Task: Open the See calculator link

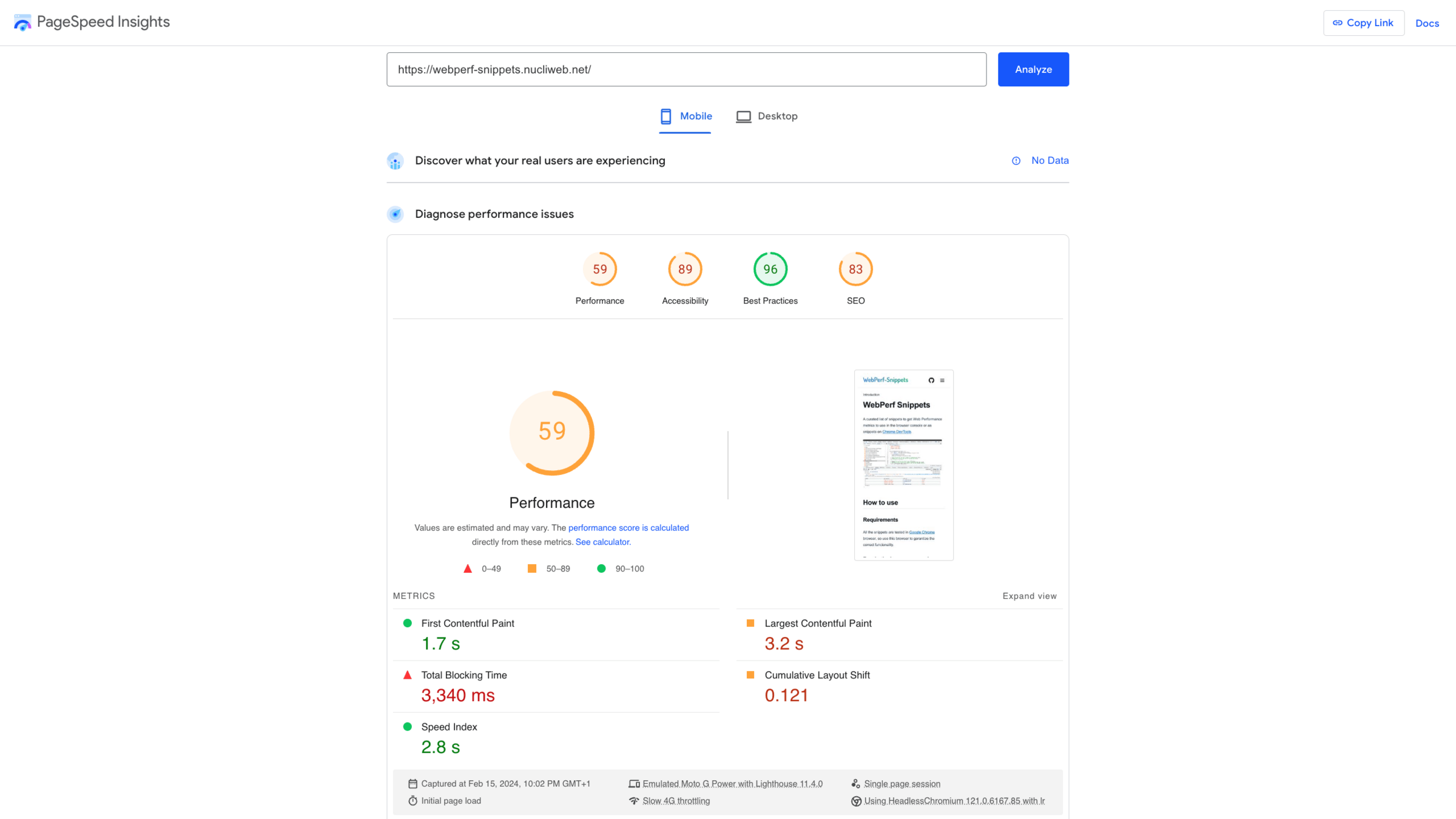Action: click(x=602, y=542)
